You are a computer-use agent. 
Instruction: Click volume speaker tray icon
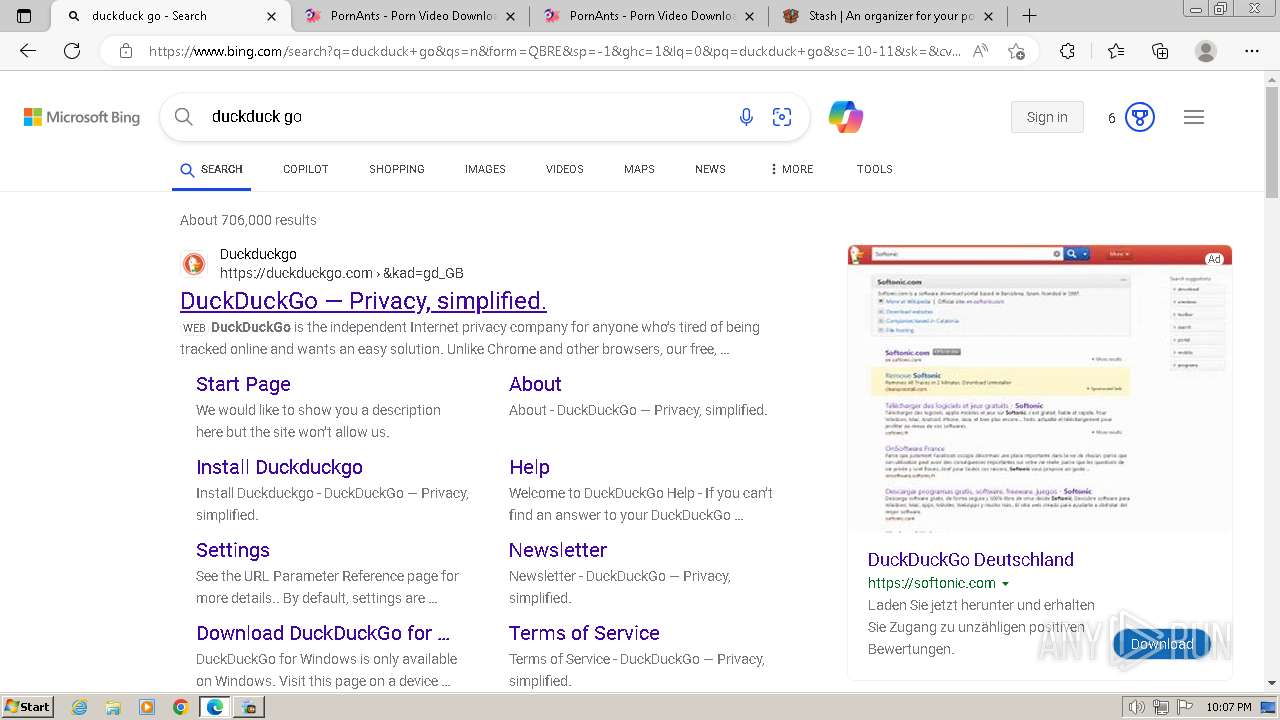pyautogui.click(x=1136, y=707)
